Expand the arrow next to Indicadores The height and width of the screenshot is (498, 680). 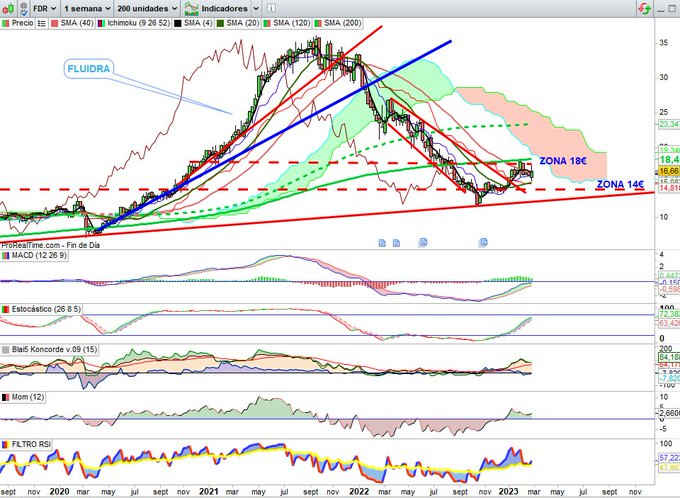tap(256, 8)
